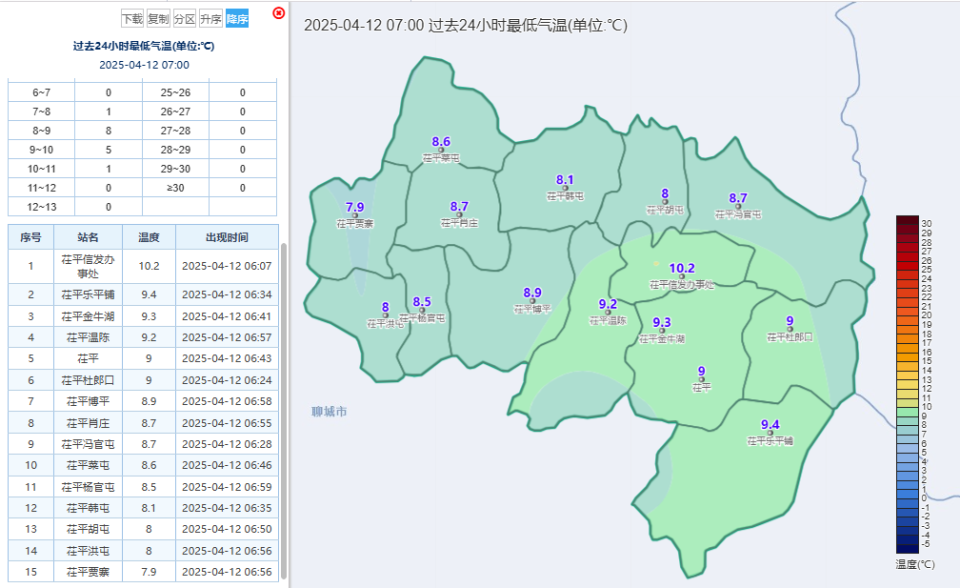Click the 9~10 range cell
960x588 pixels.
[x=42, y=149]
